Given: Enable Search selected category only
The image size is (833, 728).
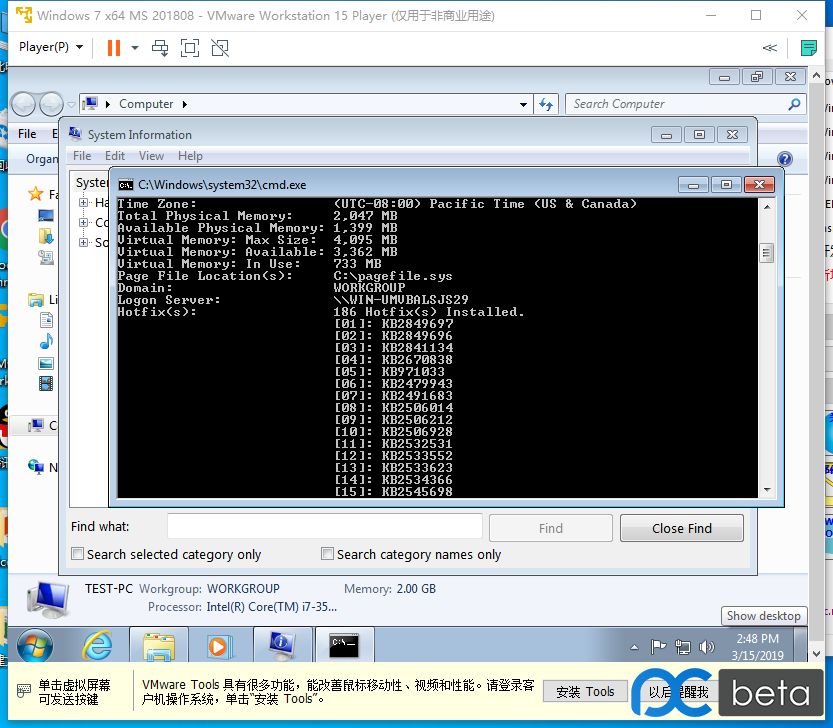Looking at the screenshot, I should [77, 553].
